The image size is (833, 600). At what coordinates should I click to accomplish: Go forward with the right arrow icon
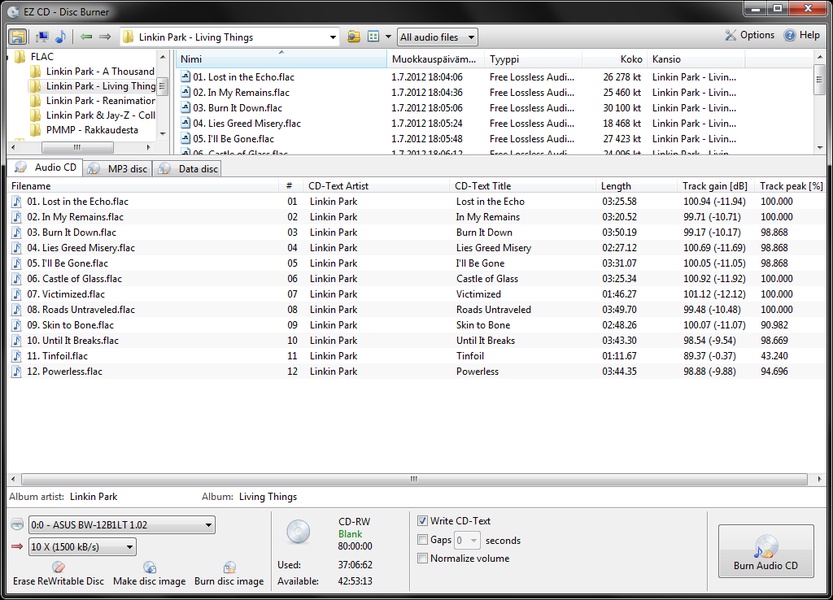click(x=104, y=37)
